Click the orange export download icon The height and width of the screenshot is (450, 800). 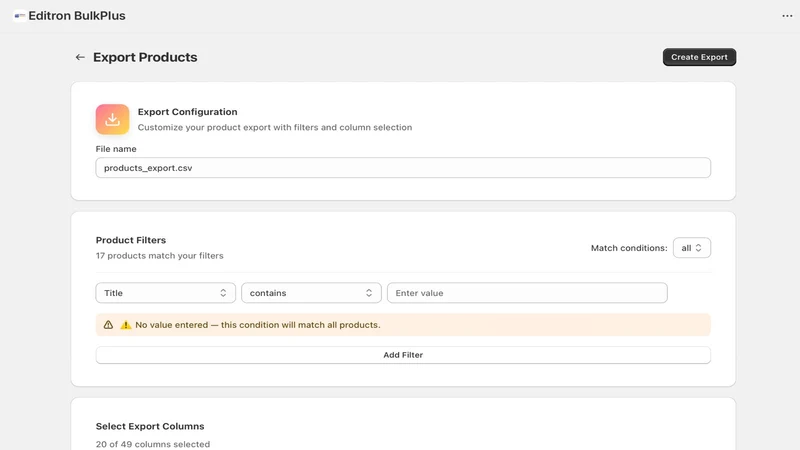(x=112, y=119)
